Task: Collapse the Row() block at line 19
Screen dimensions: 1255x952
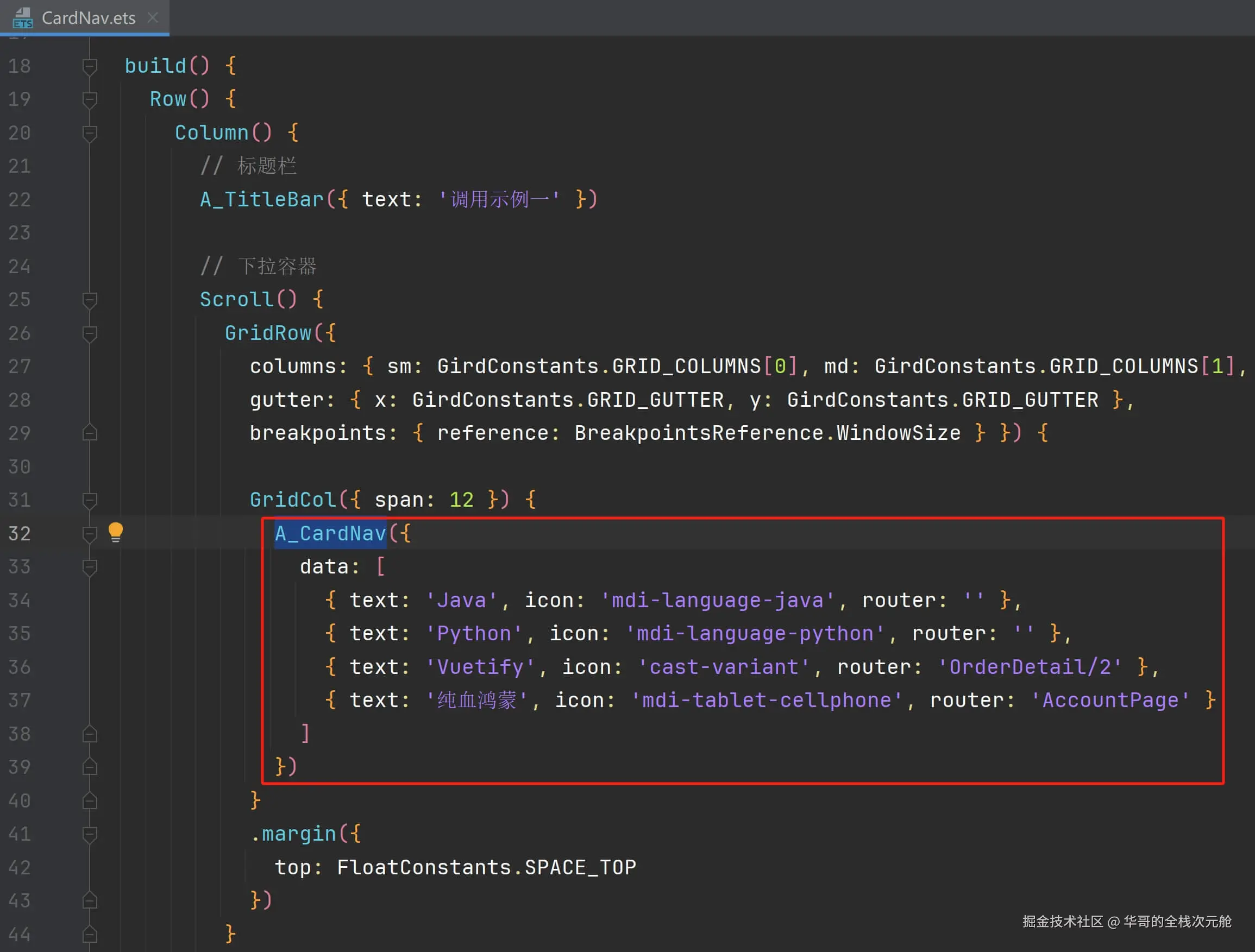Action: coord(90,100)
